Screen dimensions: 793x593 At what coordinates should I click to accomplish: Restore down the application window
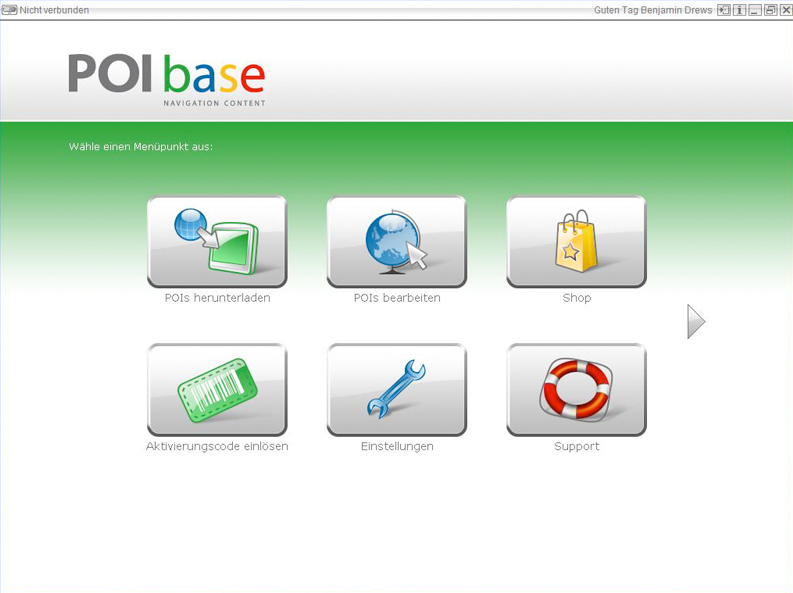coord(770,10)
